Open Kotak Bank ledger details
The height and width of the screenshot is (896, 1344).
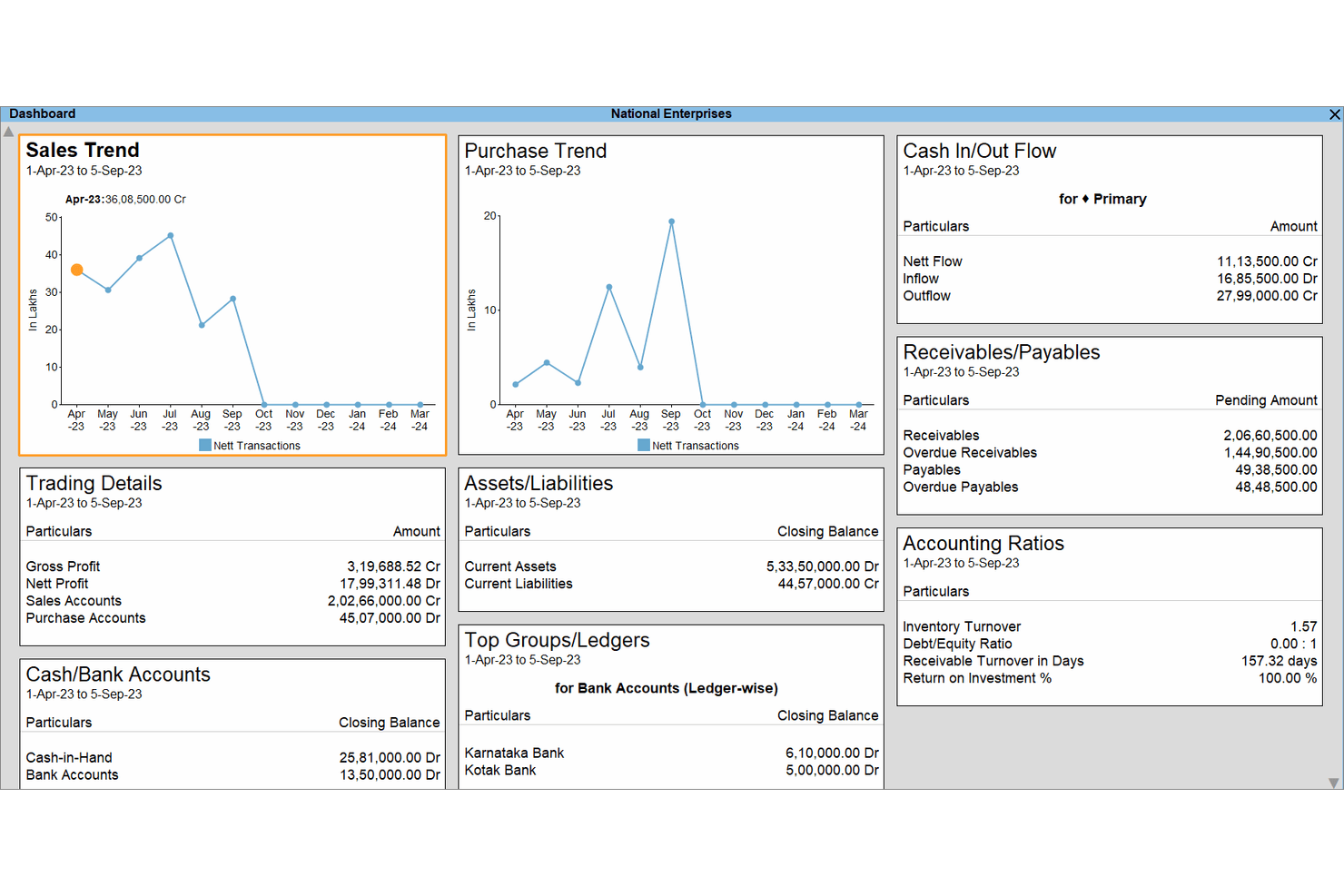click(500, 770)
